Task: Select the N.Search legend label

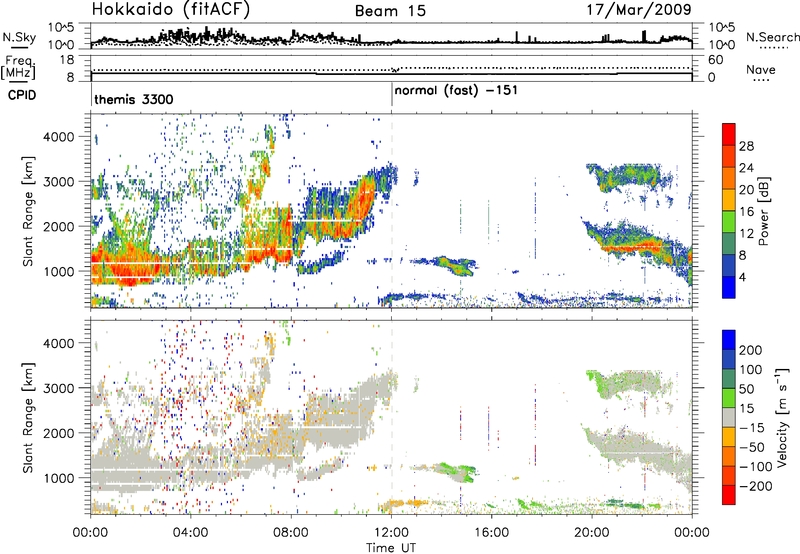Action: point(772,37)
